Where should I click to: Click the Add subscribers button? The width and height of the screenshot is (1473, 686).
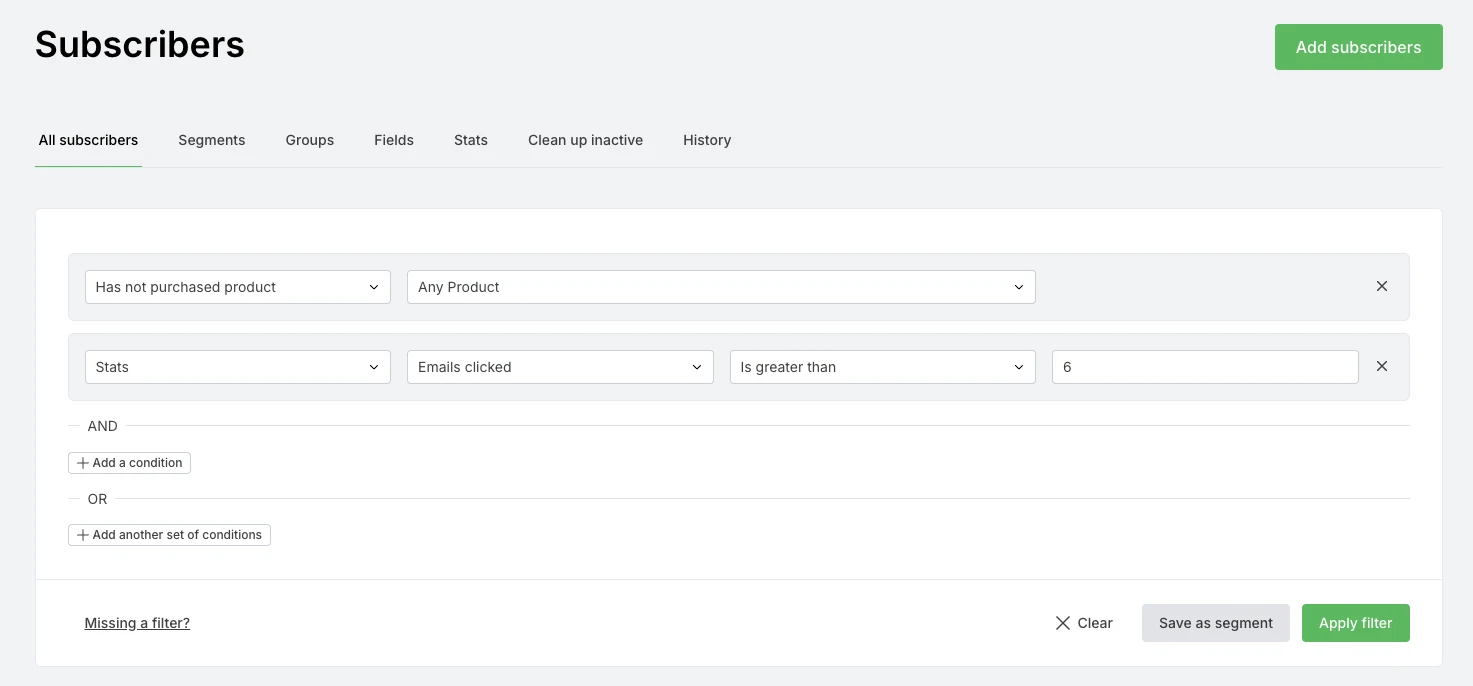tap(1358, 46)
